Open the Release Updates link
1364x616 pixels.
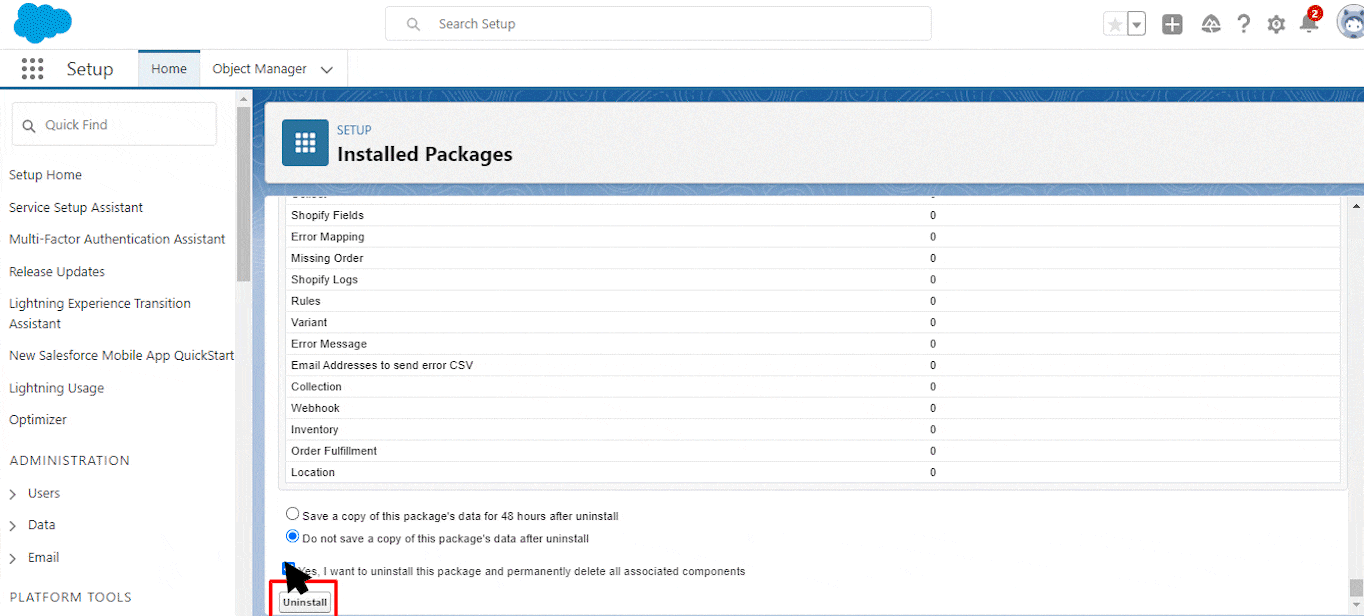57,272
